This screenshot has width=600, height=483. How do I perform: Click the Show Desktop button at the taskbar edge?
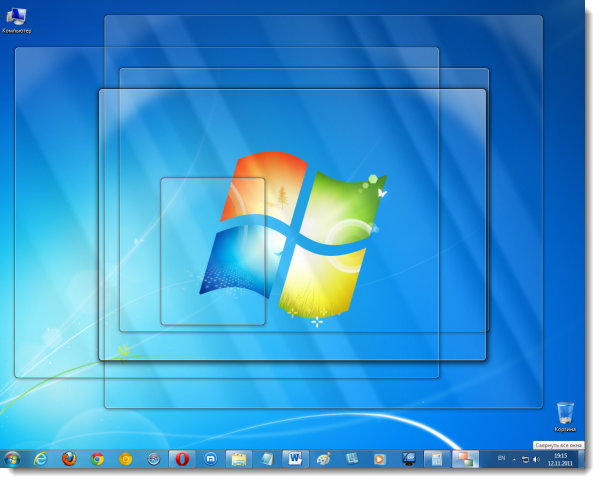[581, 459]
